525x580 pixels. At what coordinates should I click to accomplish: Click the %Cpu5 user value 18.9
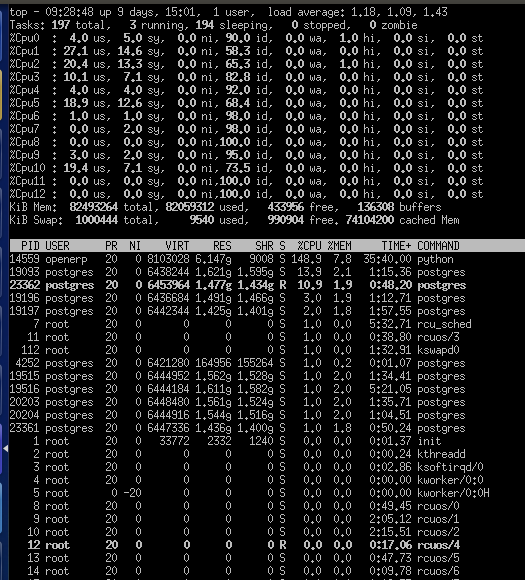[76, 103]
